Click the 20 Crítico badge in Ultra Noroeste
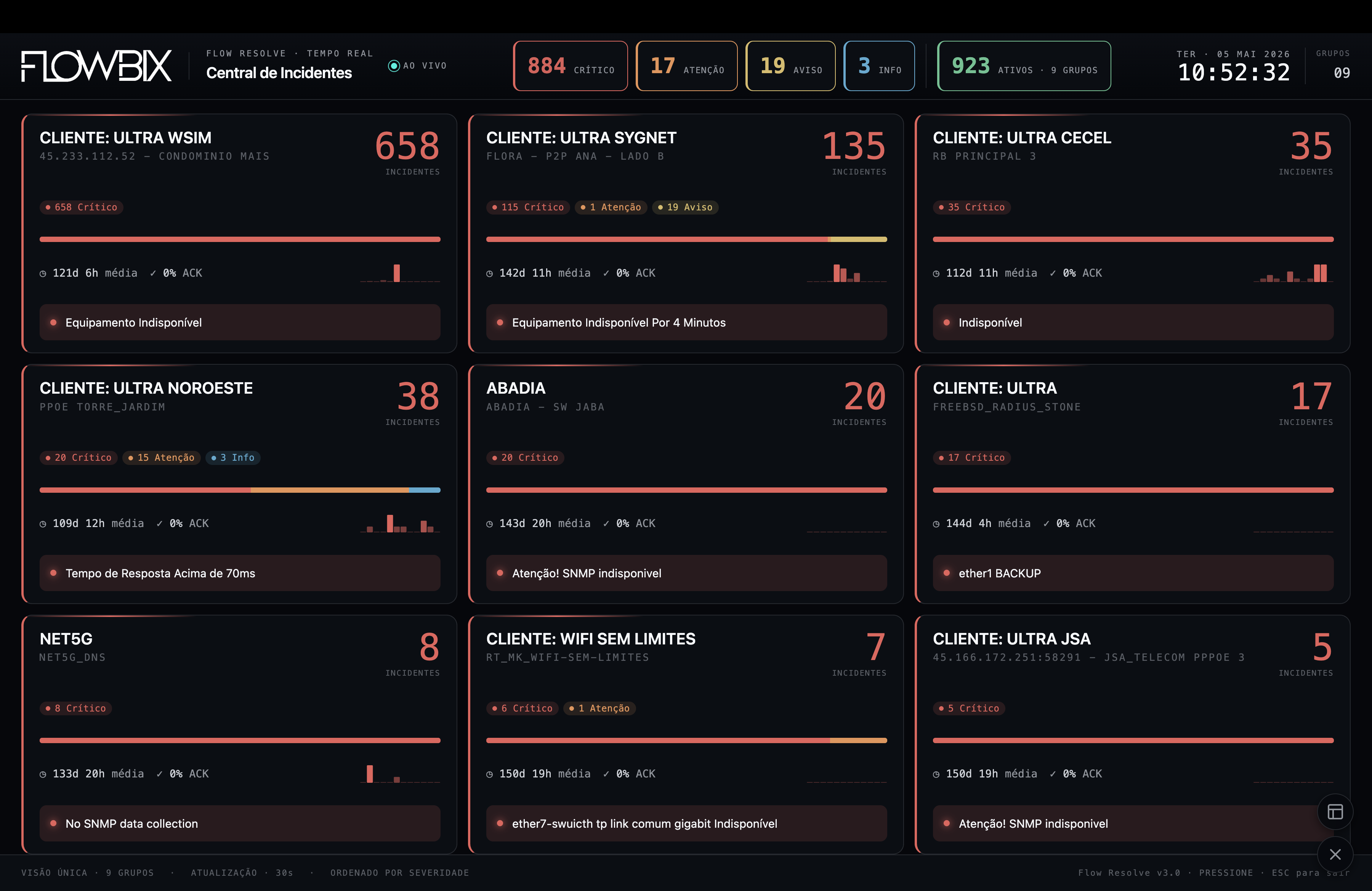The height and width of the screenshot is (891, 1372). click(x=79, y=458)
